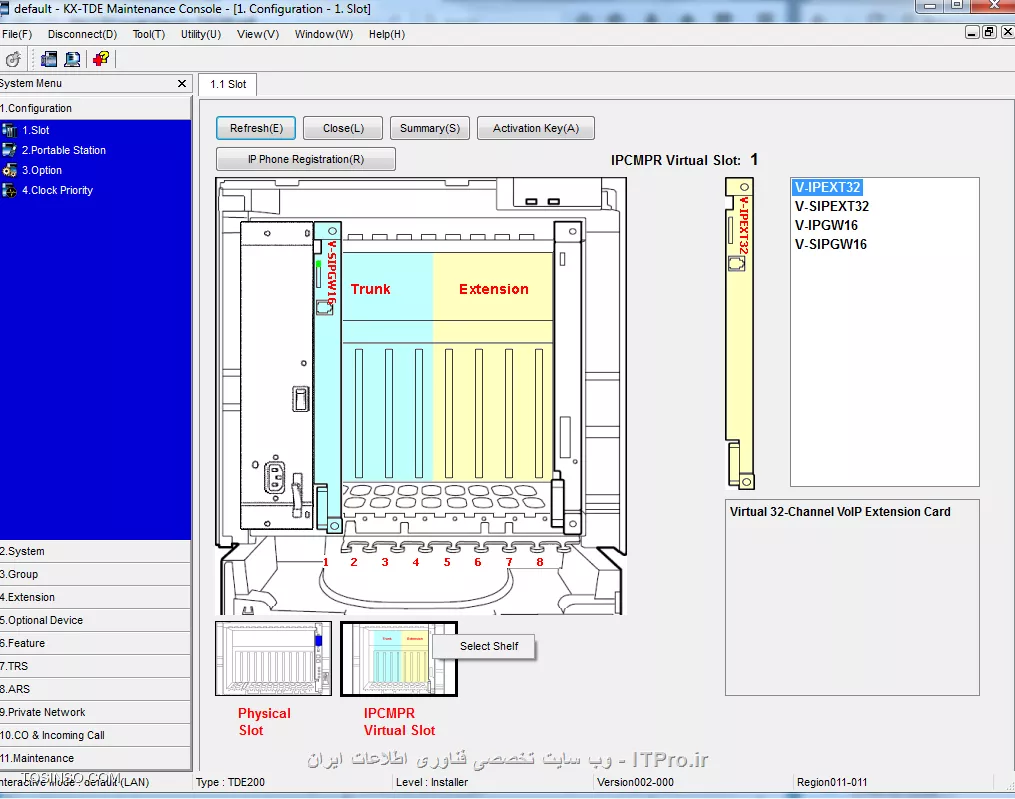Open the Activation Key(A) dialog

pos(535,128)
